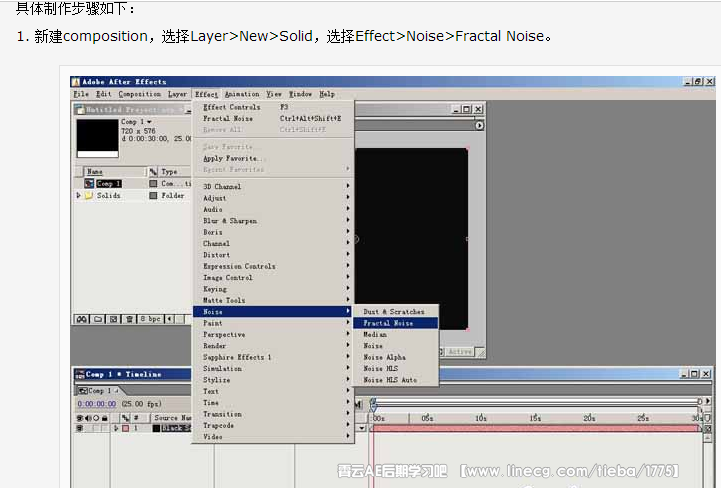This screenshot has height=488, width=721.
Task: Delete selected item with trash icon
Action: point(127,319)
